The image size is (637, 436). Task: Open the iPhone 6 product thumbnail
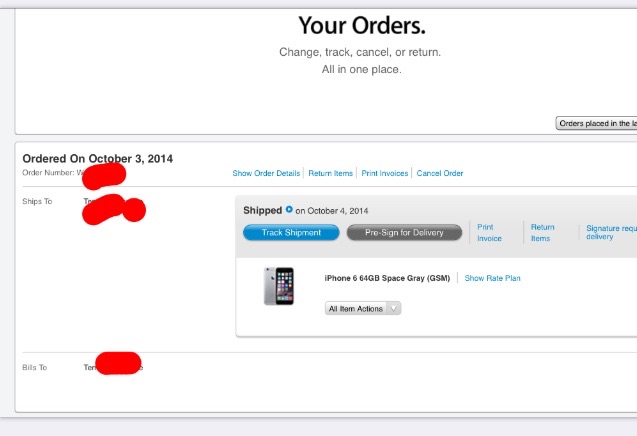point(279,286)
